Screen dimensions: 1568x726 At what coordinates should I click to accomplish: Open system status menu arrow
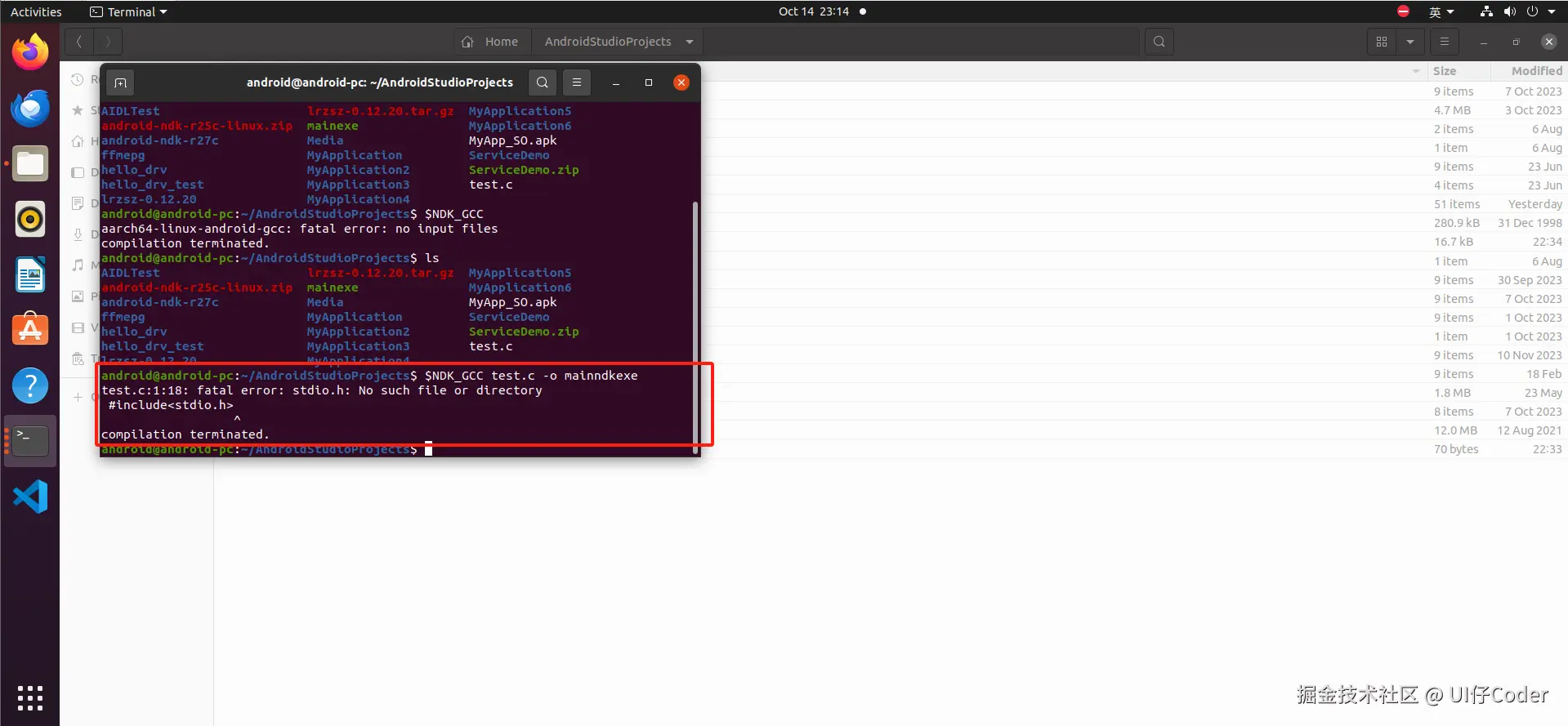[x=1552, y=11]
